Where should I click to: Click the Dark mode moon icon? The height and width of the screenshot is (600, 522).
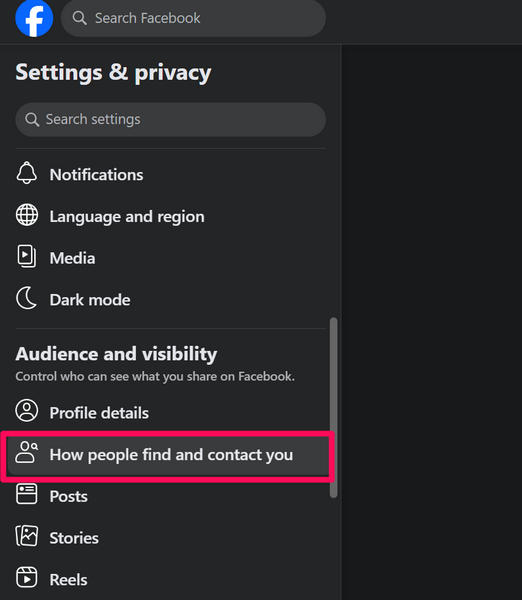(27, 298)
